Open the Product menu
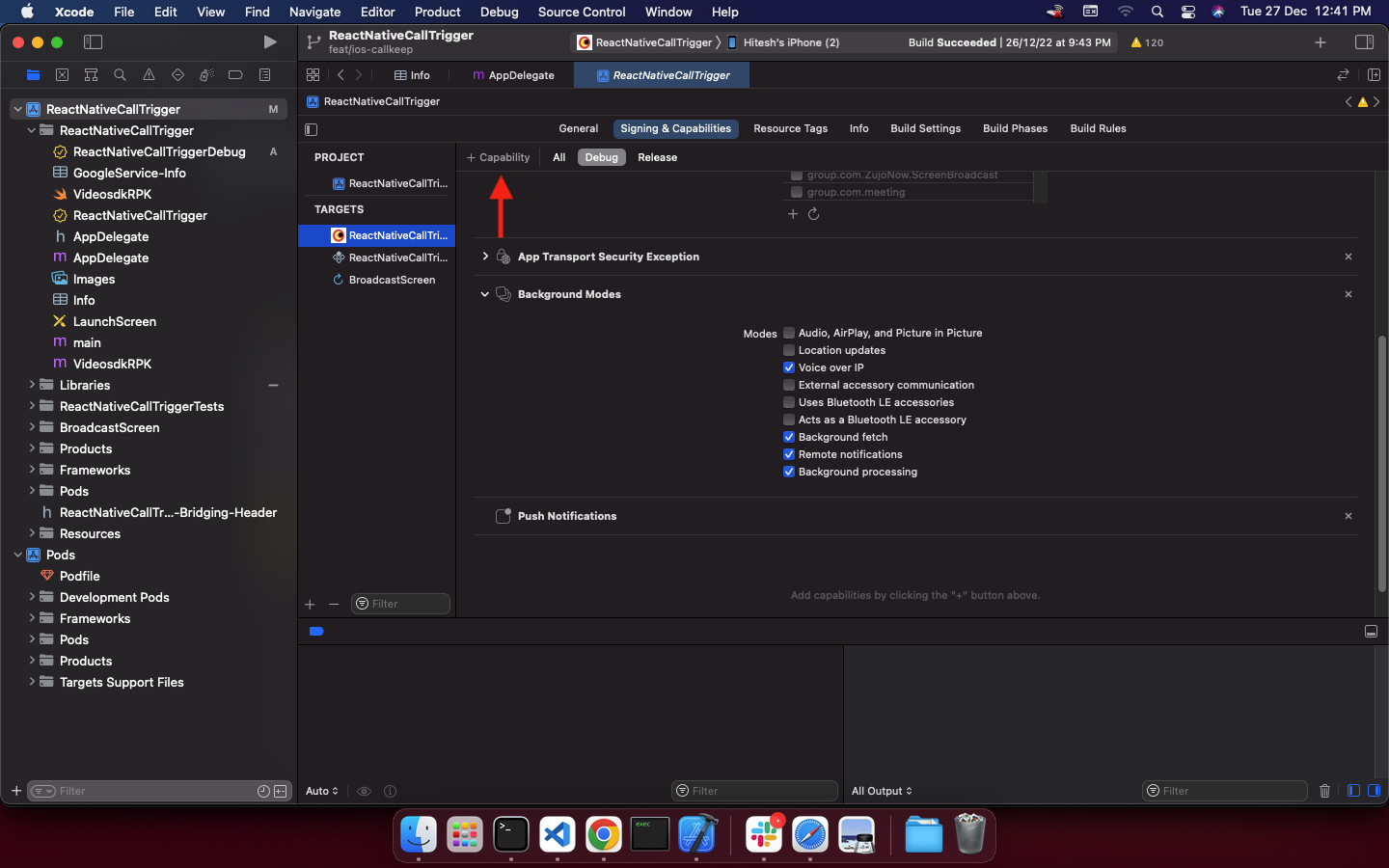The width and height of the screenshot is (1389, 868). point(437,12)
